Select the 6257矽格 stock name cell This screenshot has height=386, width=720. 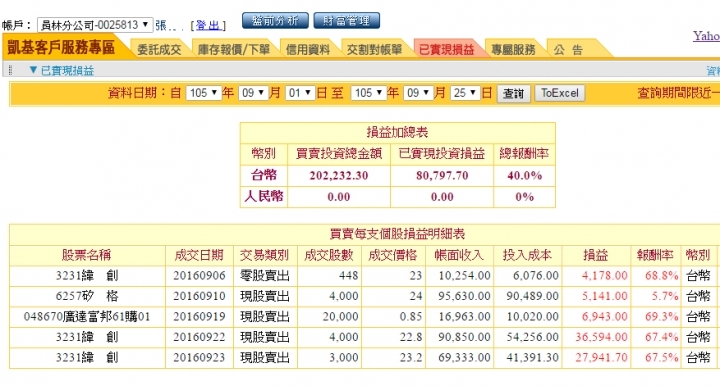click(87, 296)
